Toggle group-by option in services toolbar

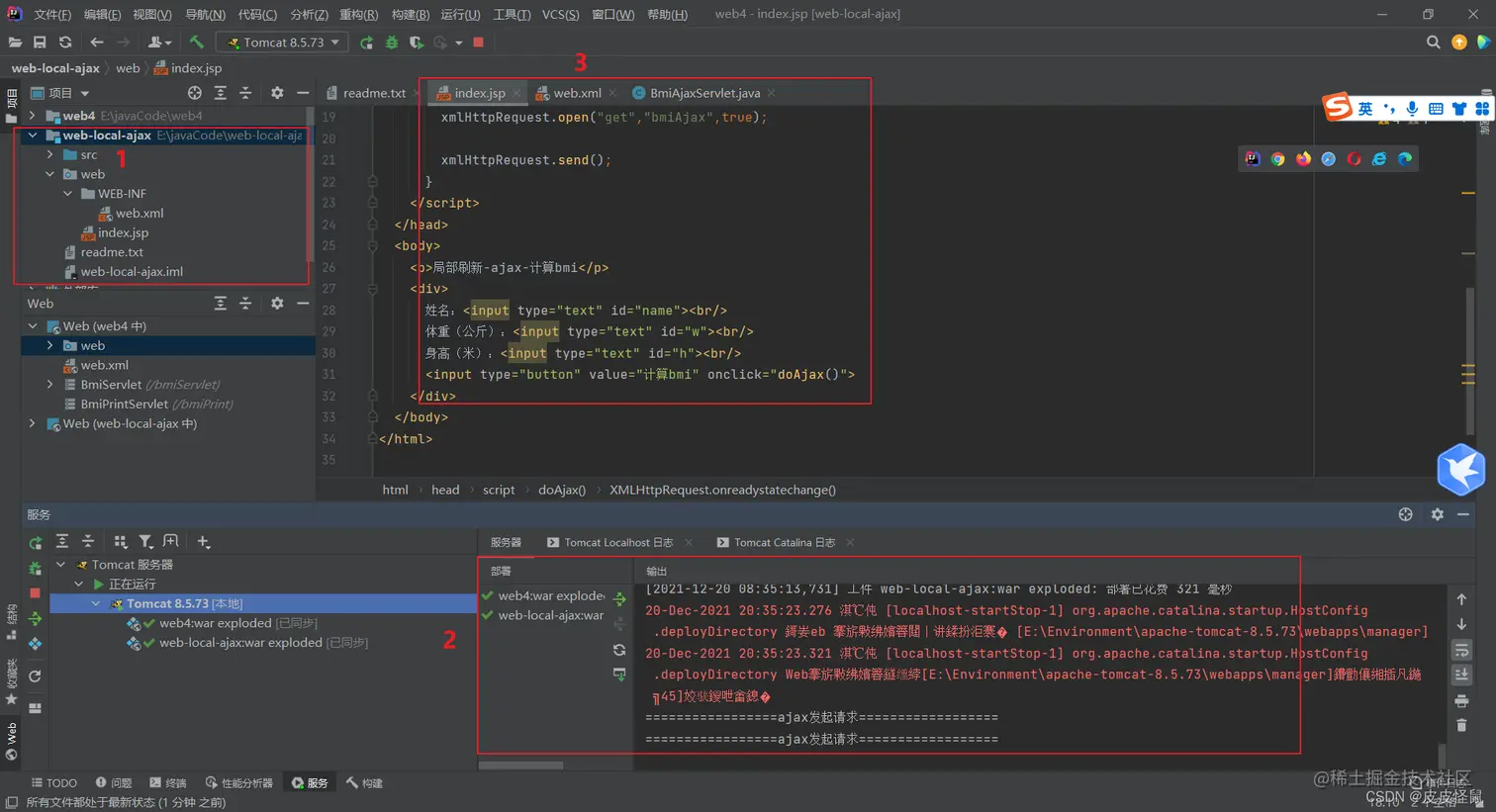(x=121, y=542)
